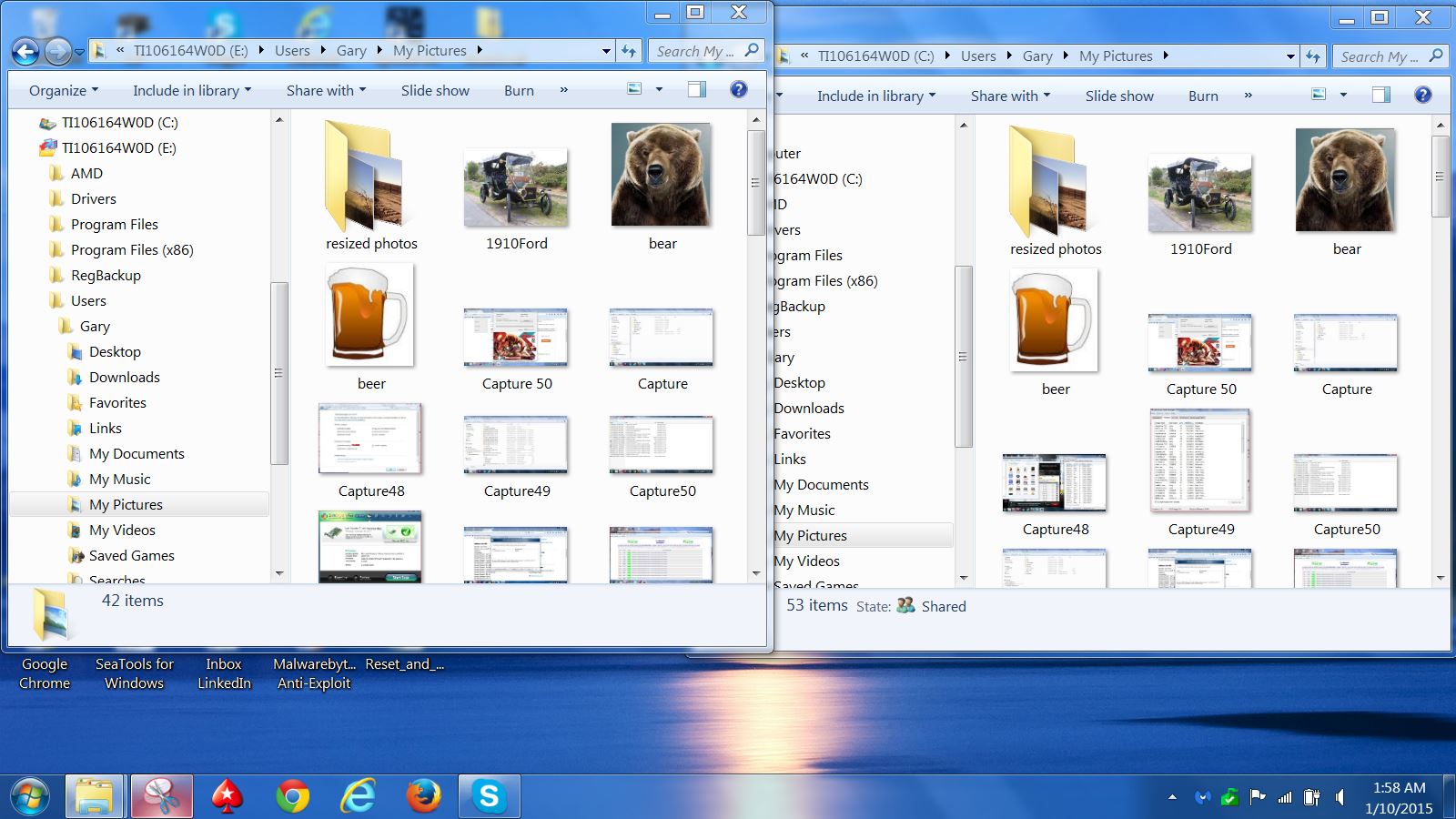Toggle preview pane in right Explorer window
The image size is (1456, 819).
pos(1380,95)
